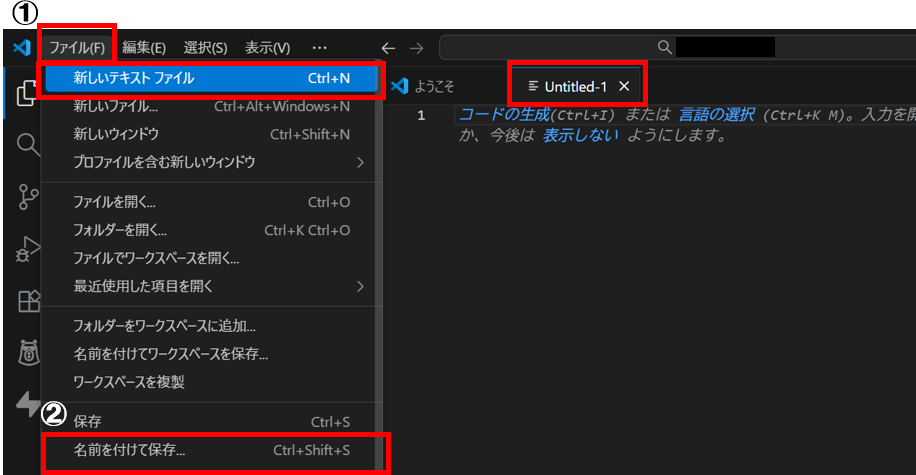916x475 pixels.
Task: Choose 新しいテキスト ファイル menu item
Action: pyautogui.click(x=211, y=78)
